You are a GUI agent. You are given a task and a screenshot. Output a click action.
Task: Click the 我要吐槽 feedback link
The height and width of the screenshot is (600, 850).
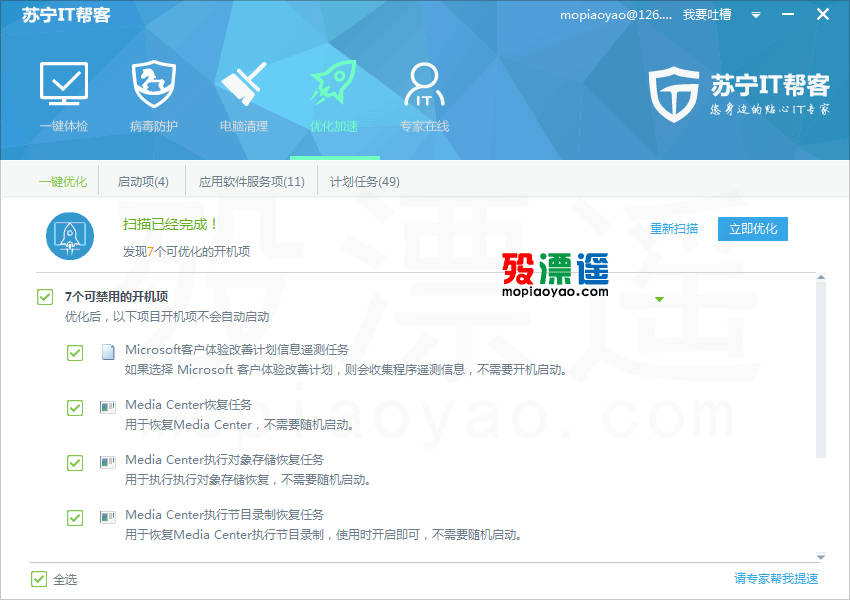click(x=707, y=15)
